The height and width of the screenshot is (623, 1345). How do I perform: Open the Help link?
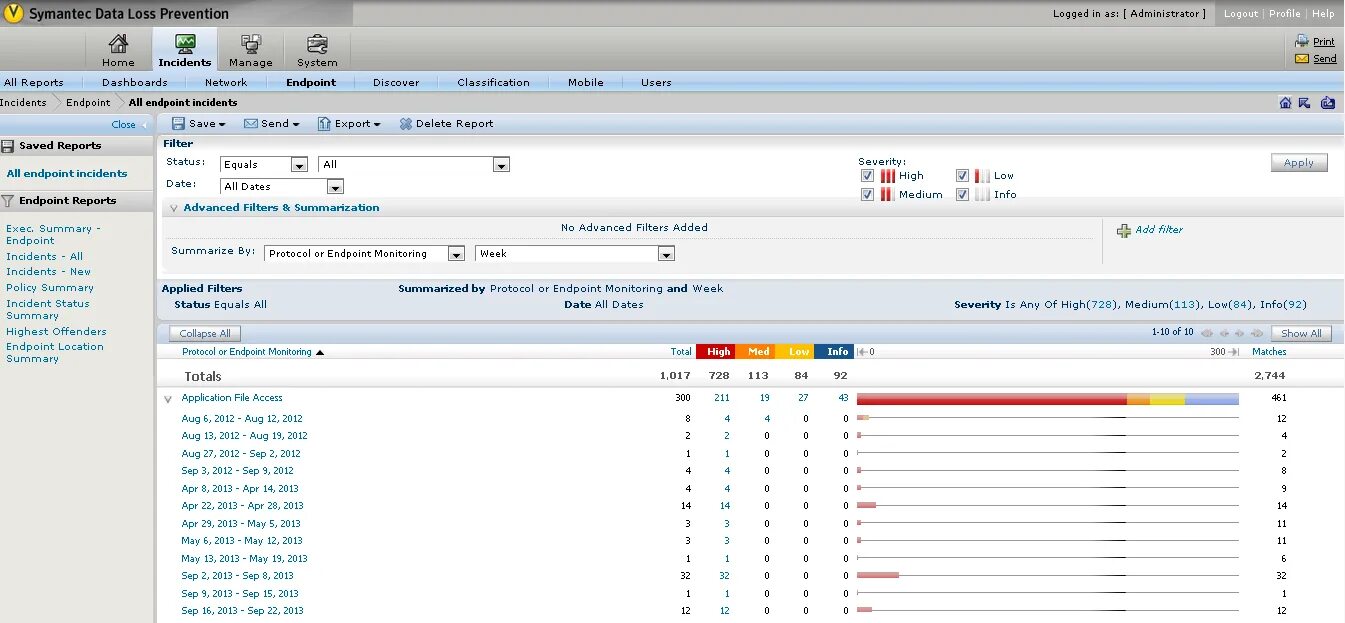[x=1323, y=14]
